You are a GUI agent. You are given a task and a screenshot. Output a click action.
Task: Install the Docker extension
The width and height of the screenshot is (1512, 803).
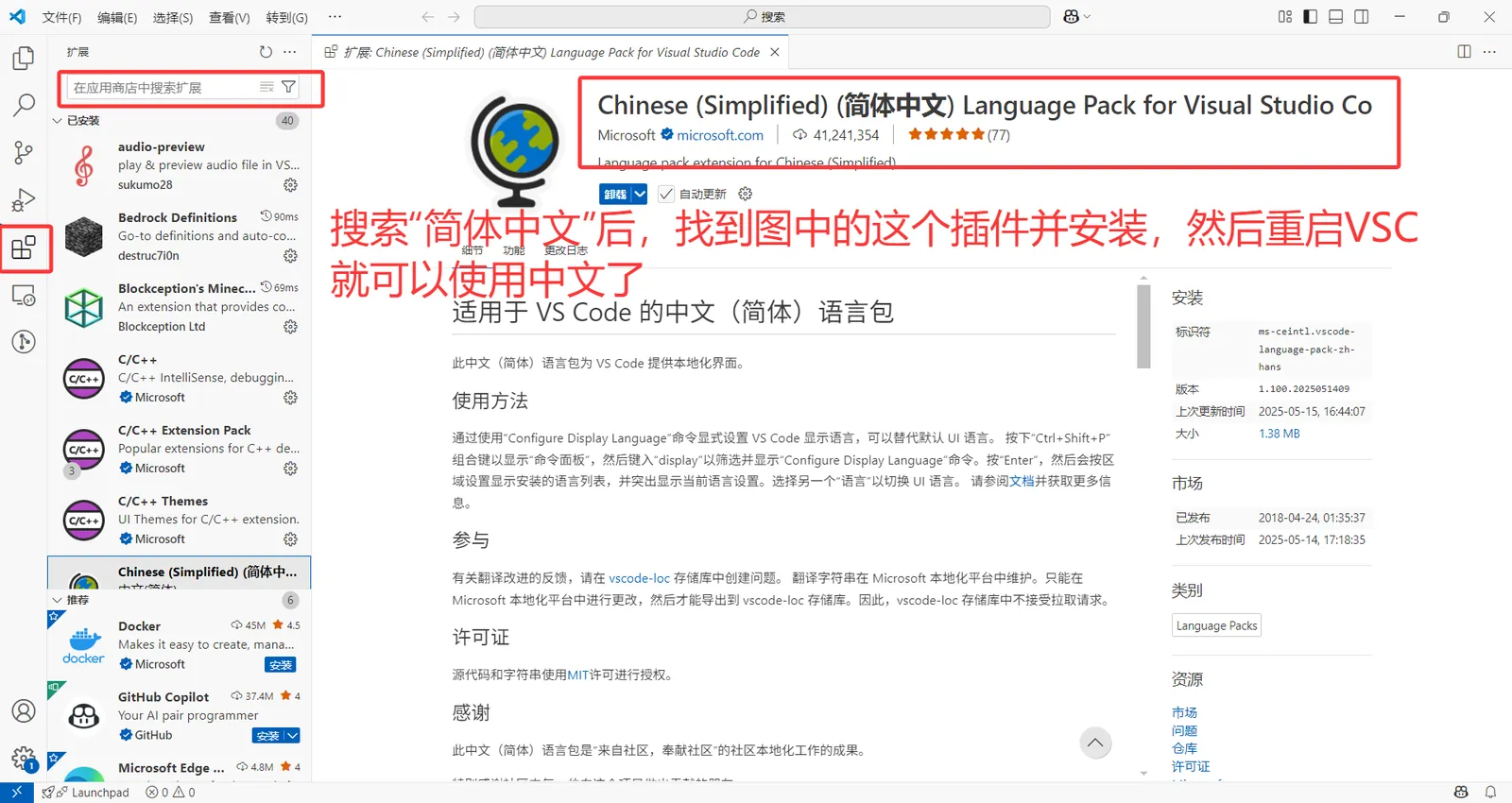tap(281, 665)
